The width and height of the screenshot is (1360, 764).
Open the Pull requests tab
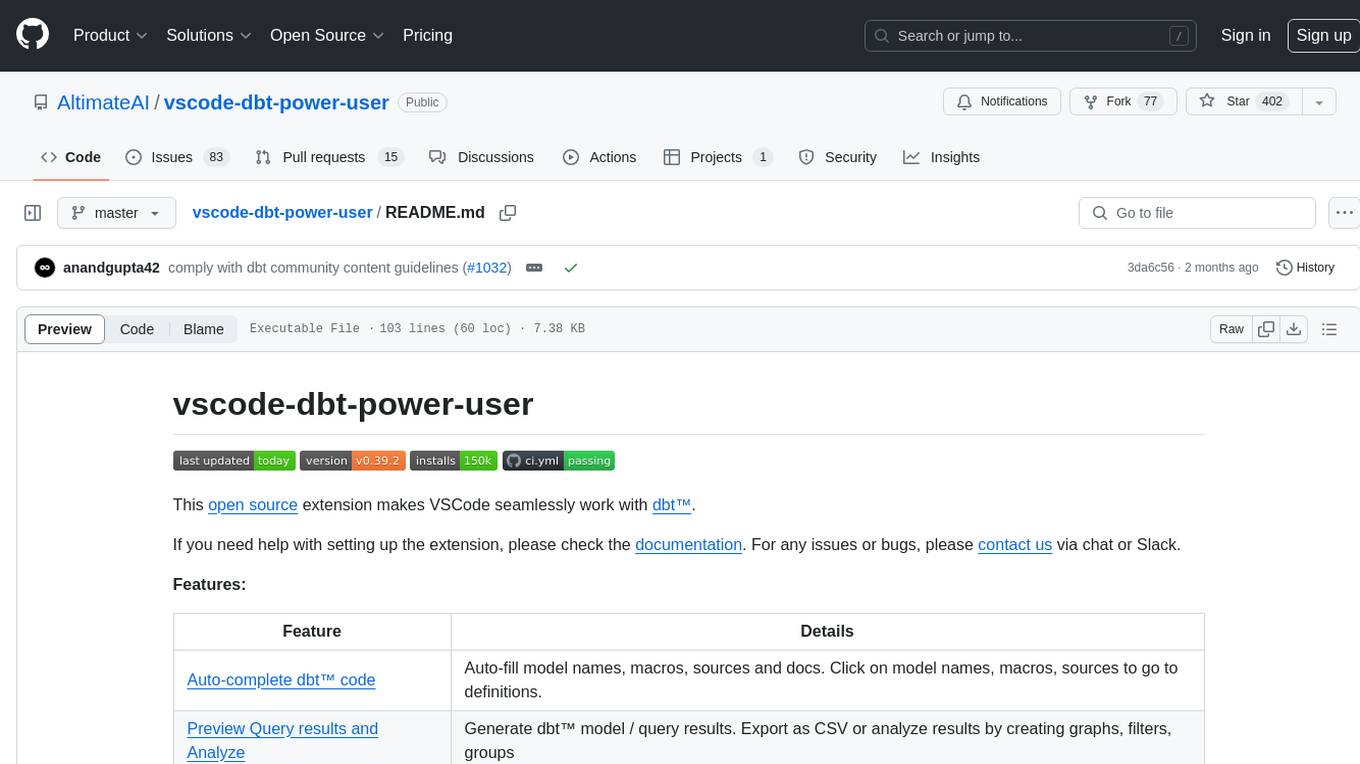(328, 157)
